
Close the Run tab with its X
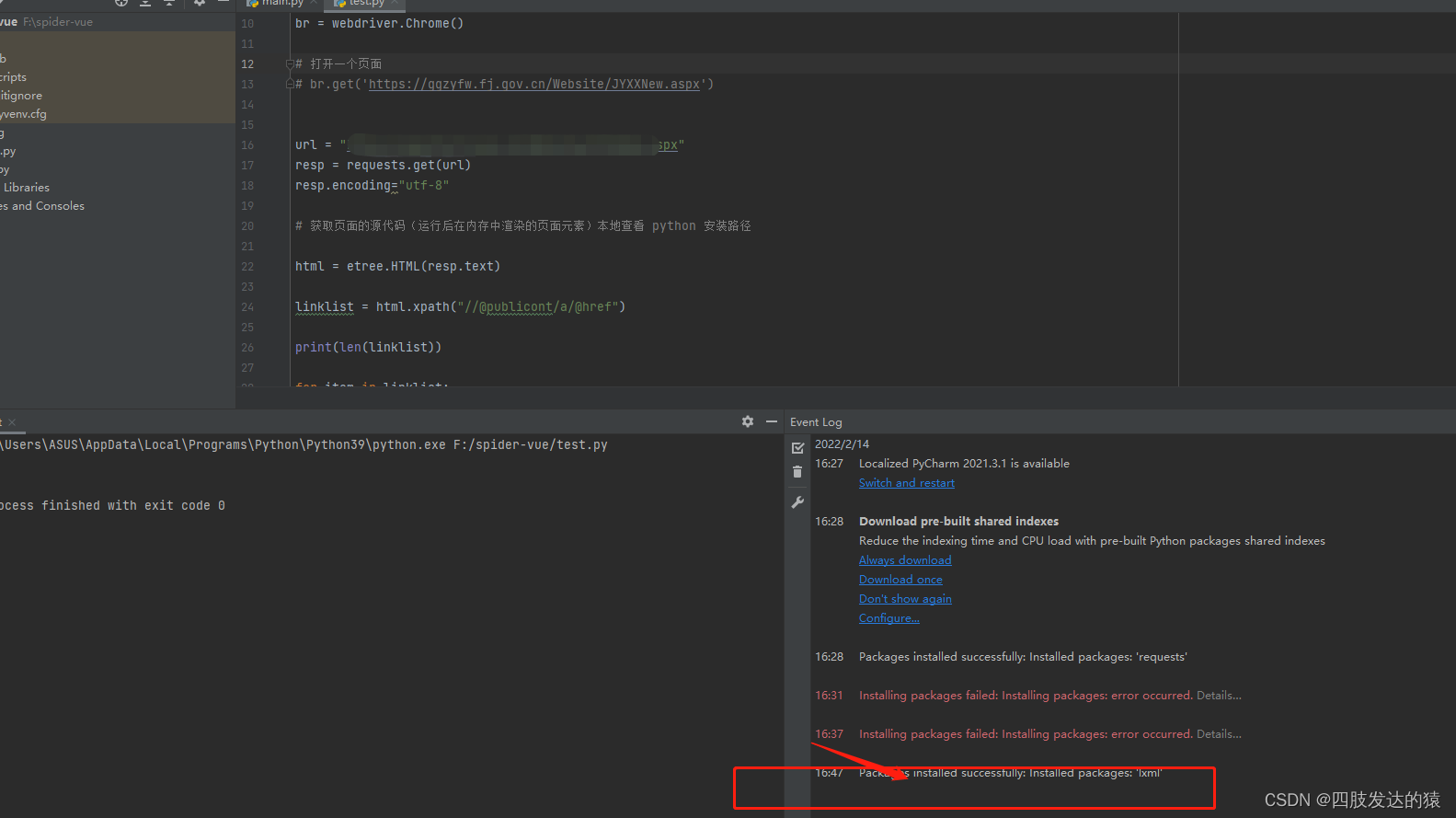point(12,422)
